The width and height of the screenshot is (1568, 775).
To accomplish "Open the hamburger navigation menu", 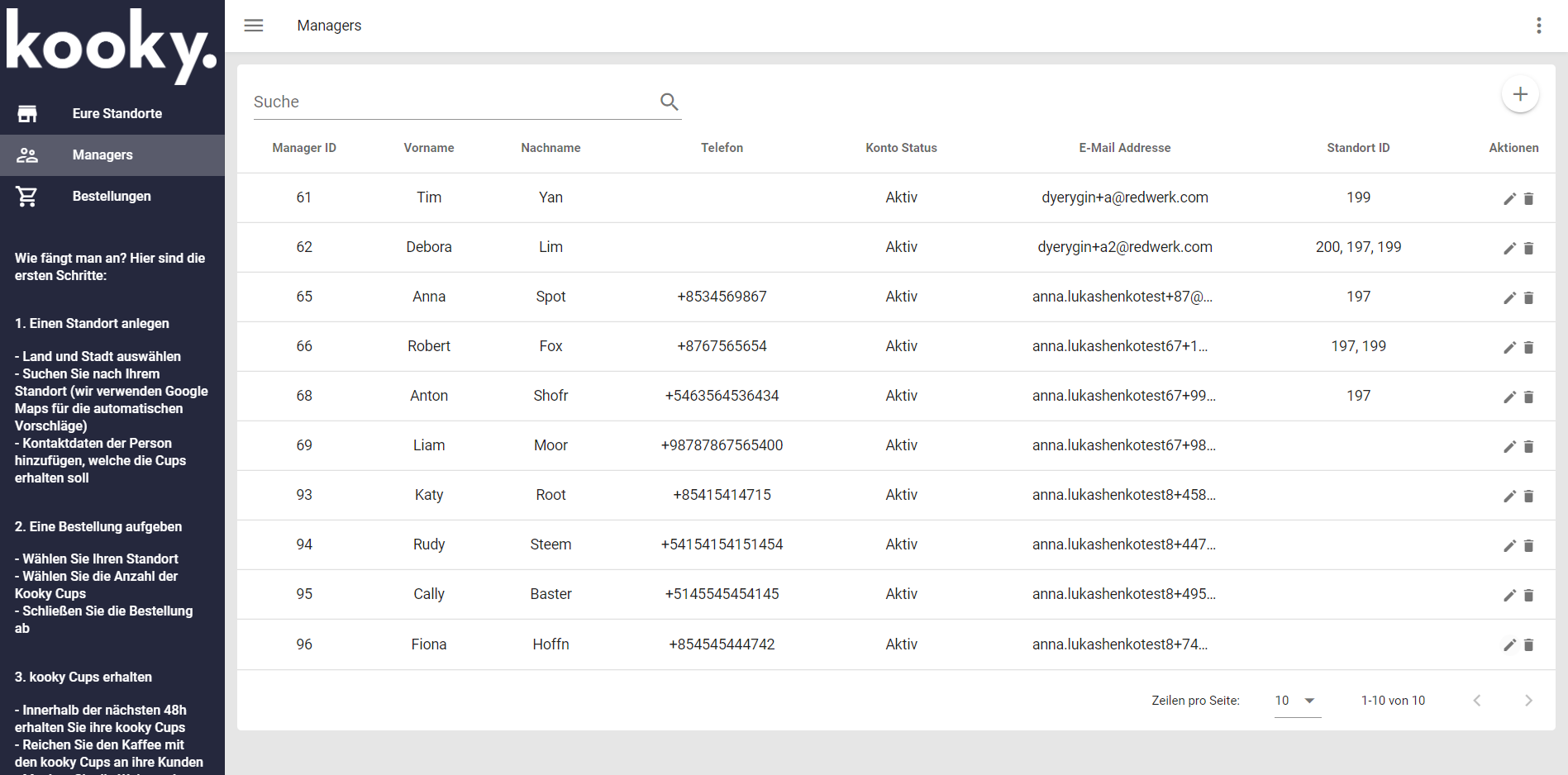I will coord(254,26).
